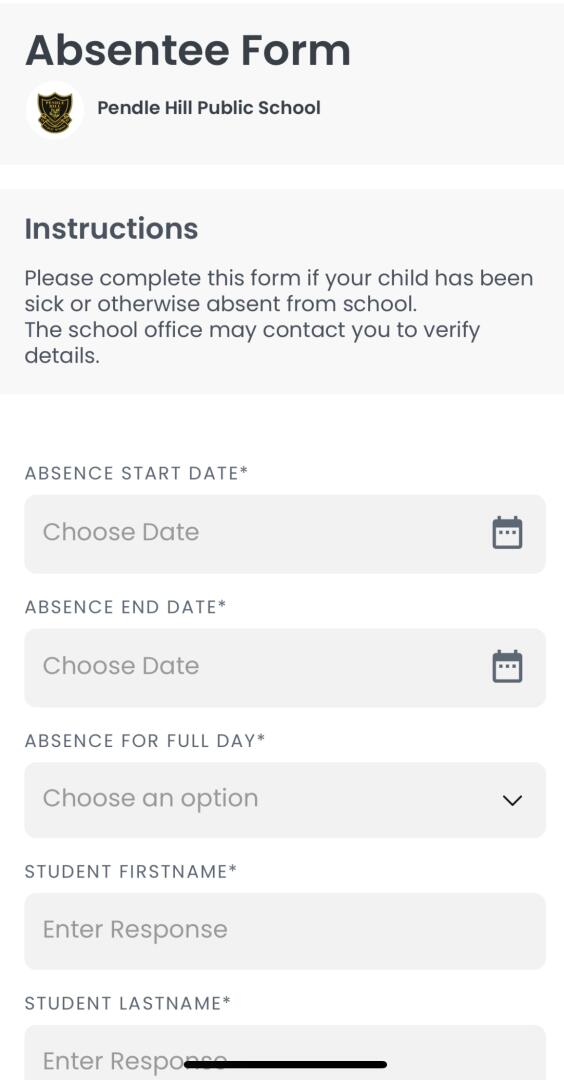The image size is (564, 1080).
Task: Tap the STUDENT LASTNAME label
Action: click(x=127, y=1004)
